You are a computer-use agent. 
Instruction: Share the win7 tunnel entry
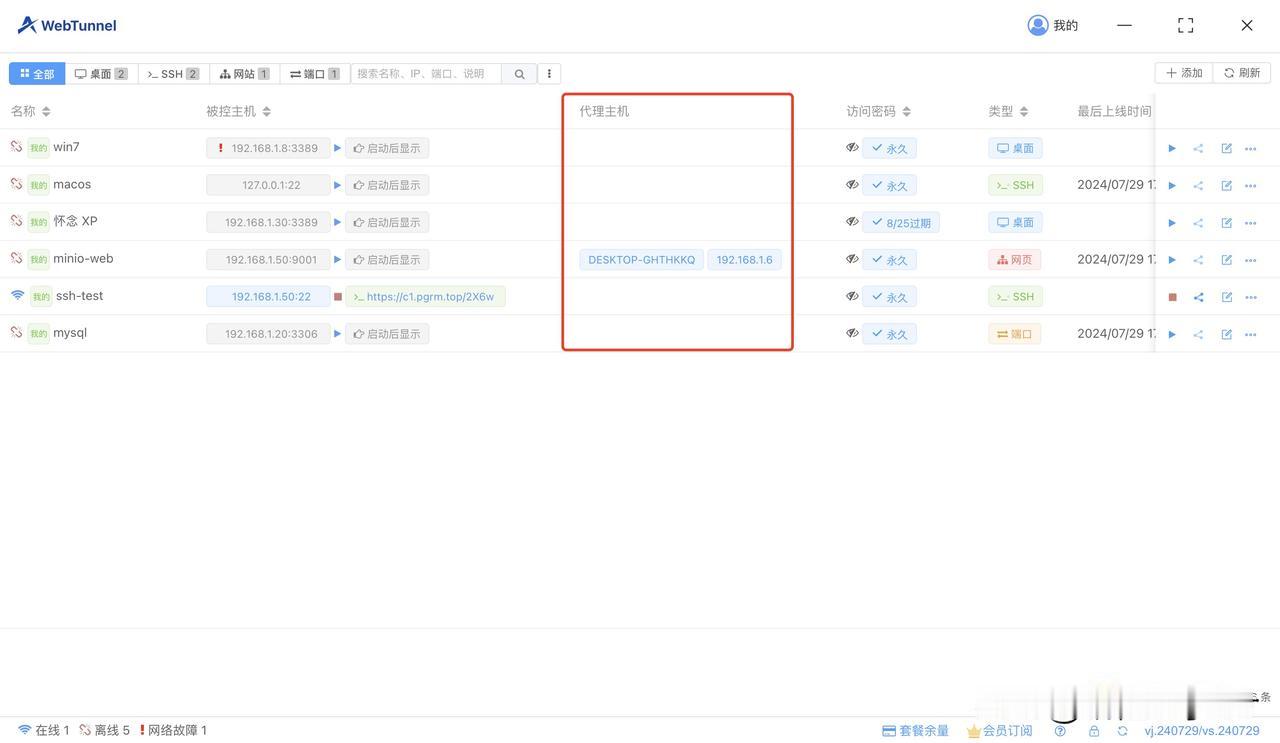1198,149
